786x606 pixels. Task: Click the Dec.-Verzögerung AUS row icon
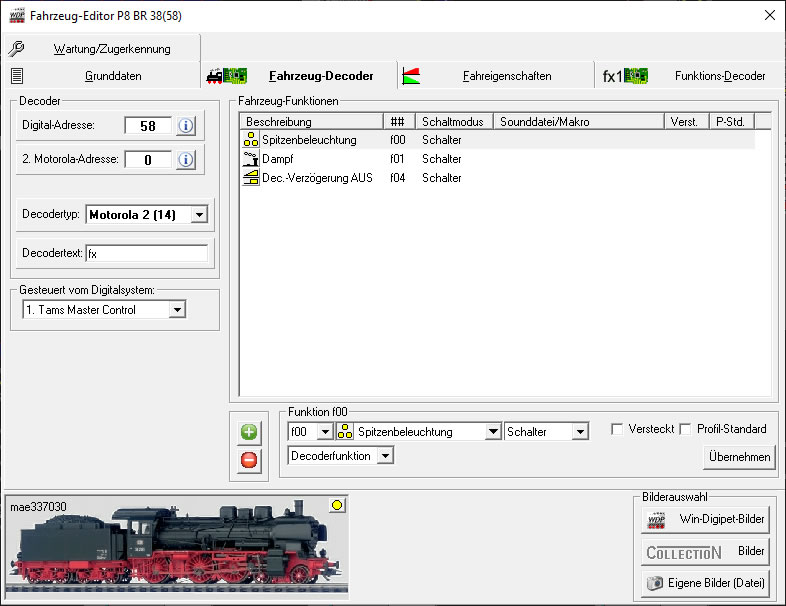point(251,178)
